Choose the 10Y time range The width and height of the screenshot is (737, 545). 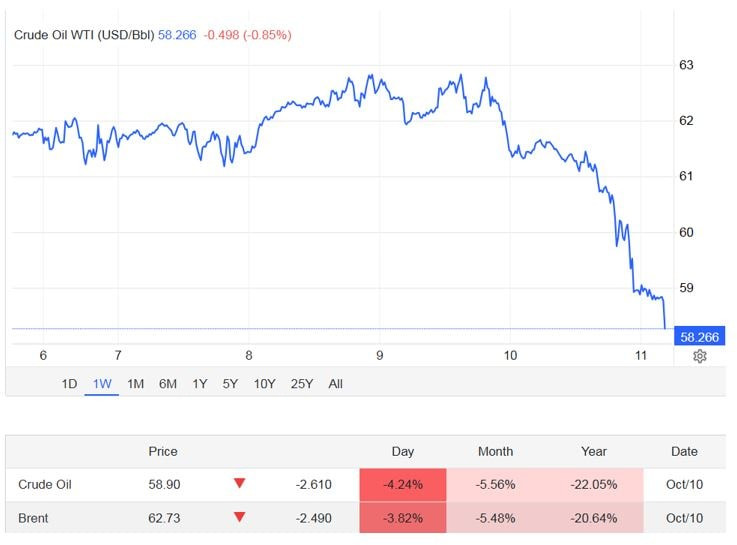[265, 383]
